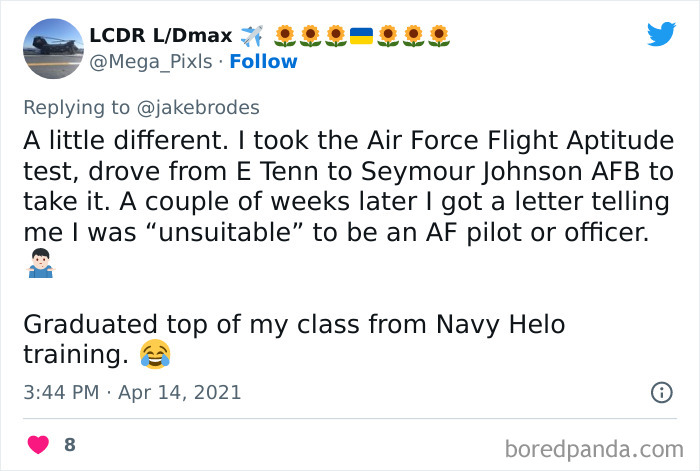Click the Twitter bird logo
The width and height of the screenshot is (700, 471).
[661, 33]
